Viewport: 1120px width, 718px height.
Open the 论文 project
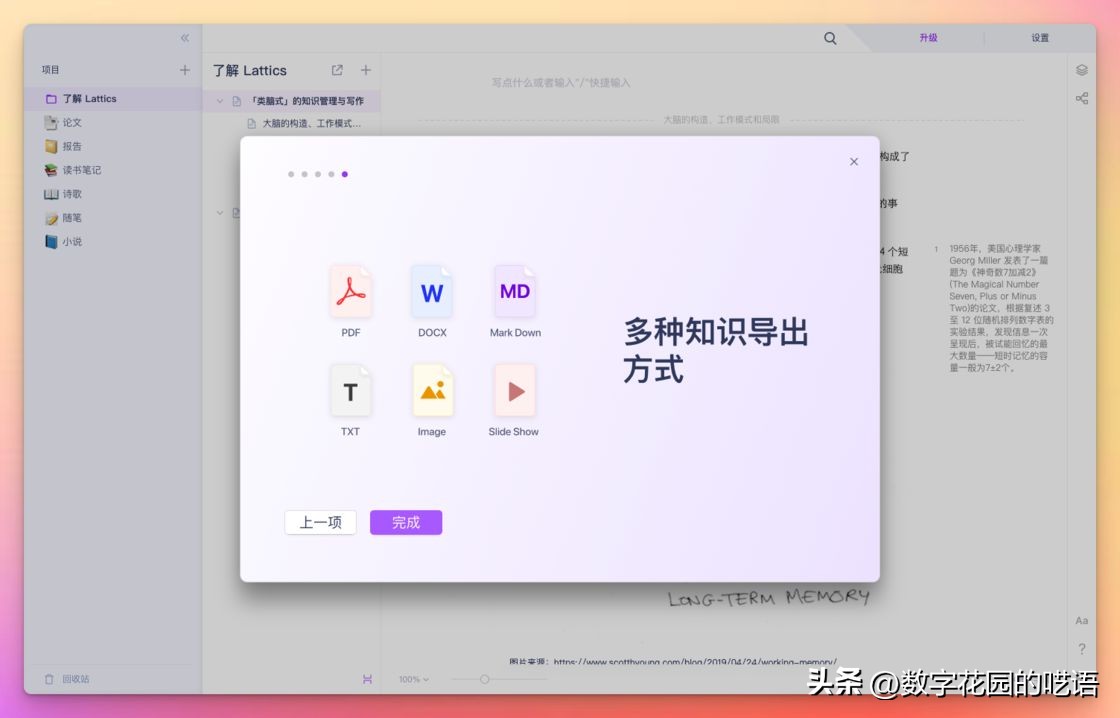[x=113, y=123]
